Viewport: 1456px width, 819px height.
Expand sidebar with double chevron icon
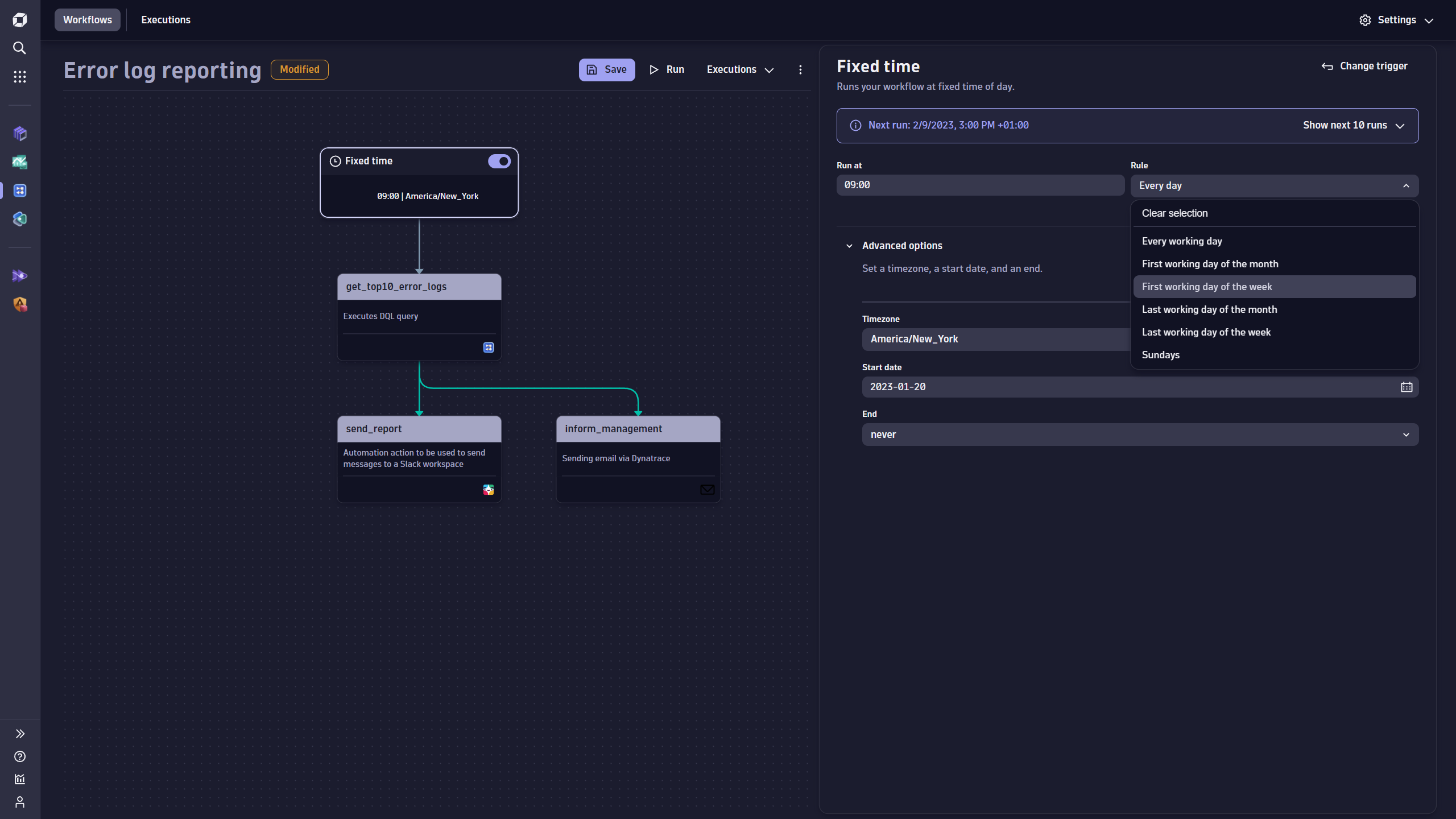click(19, 734)
